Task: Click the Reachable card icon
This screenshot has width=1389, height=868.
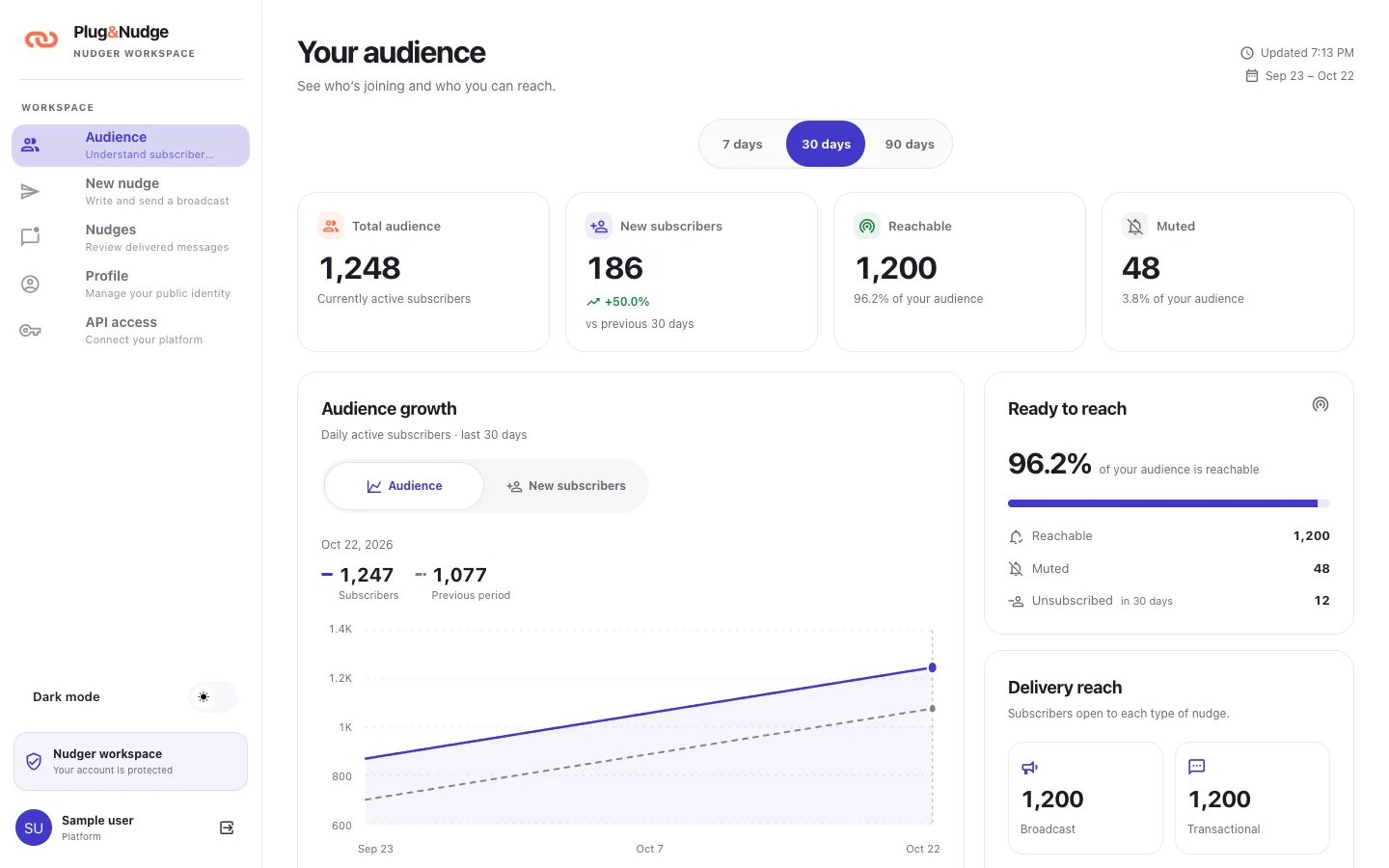Action: tap(867, 226)
